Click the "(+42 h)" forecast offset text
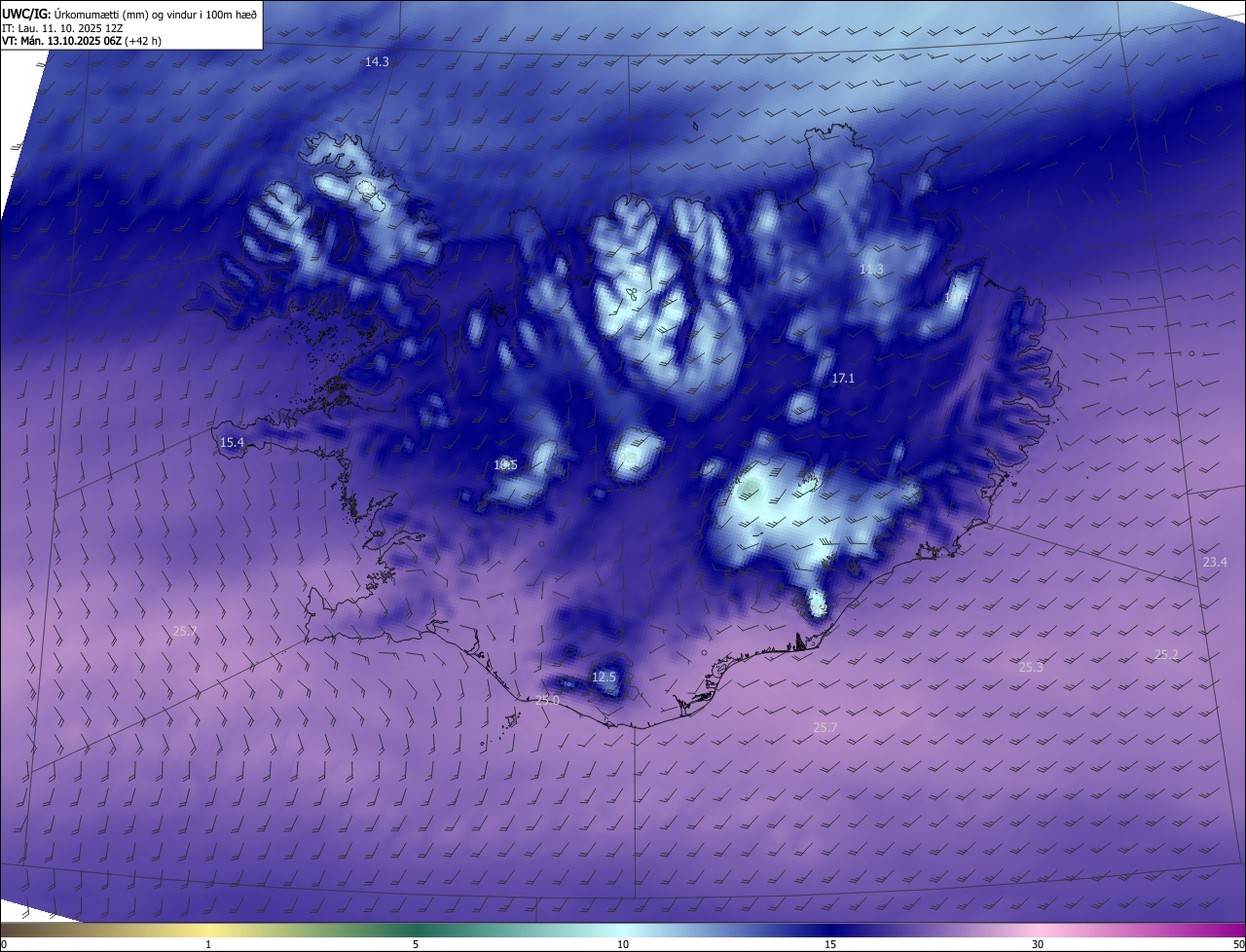Viewport: 1246px width, 952px height. click(x=142, y=41)
